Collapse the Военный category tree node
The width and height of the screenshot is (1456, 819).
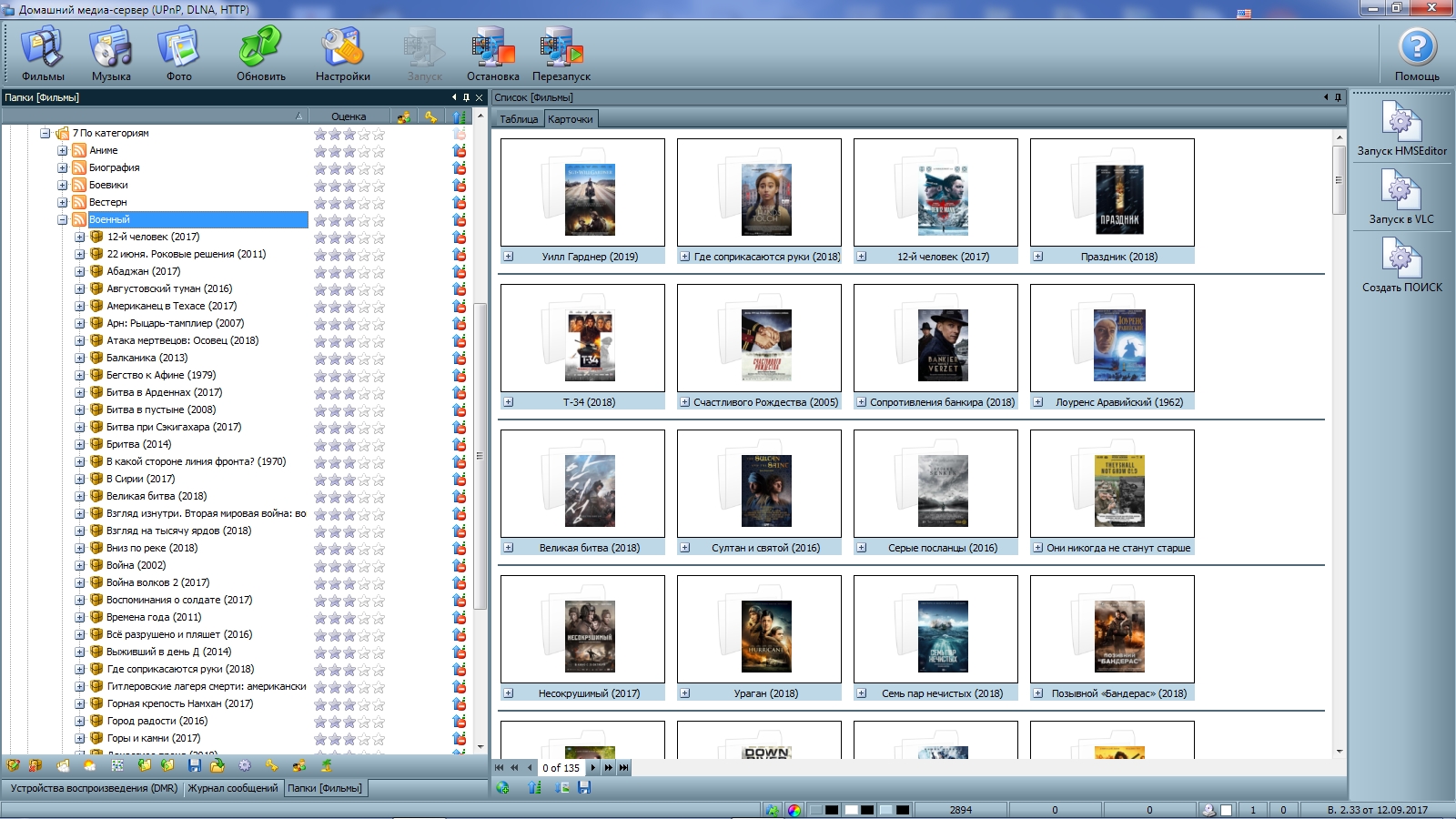[x=63, y=220]
